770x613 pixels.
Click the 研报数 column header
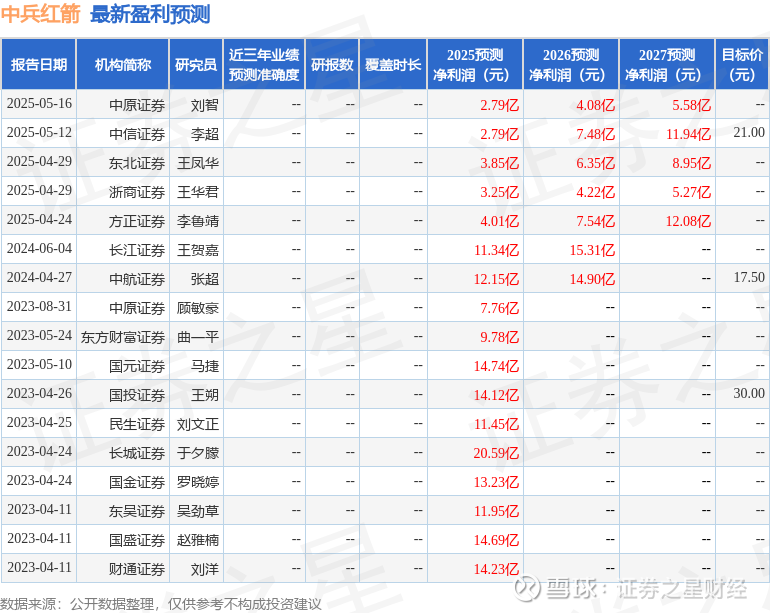(x=332, y=64)
